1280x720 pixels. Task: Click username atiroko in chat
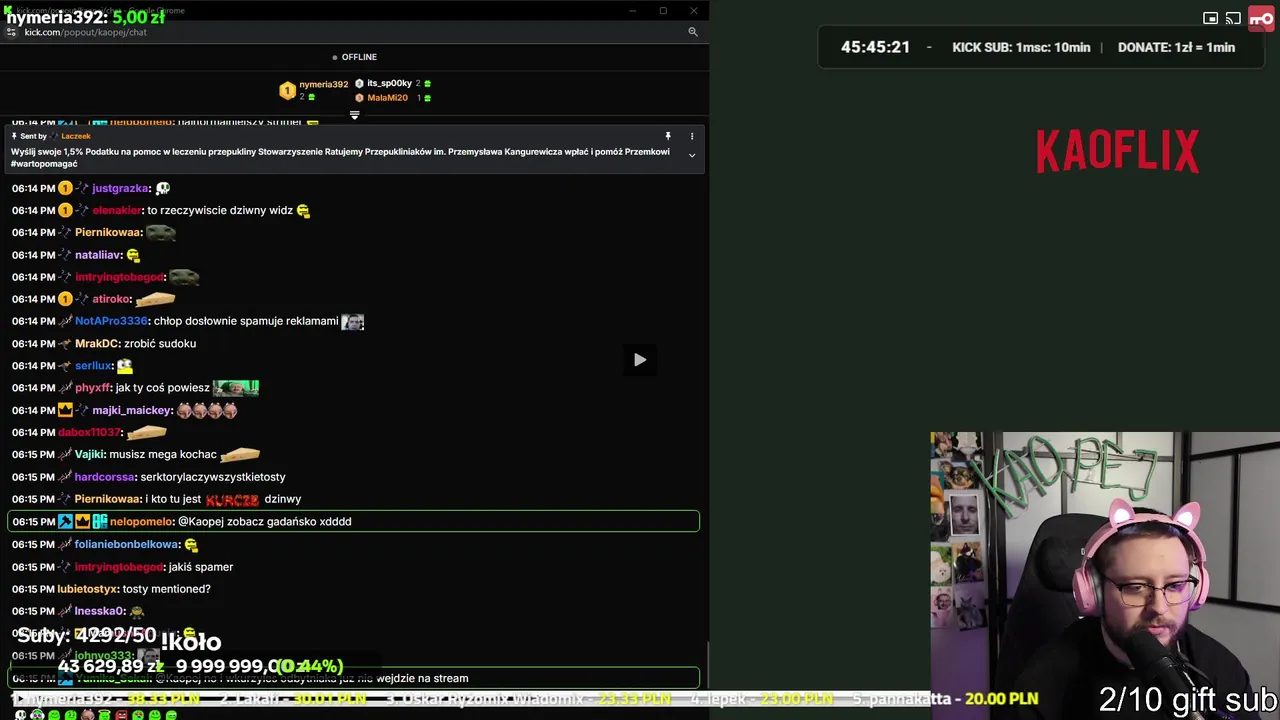[x=111, y=299]
